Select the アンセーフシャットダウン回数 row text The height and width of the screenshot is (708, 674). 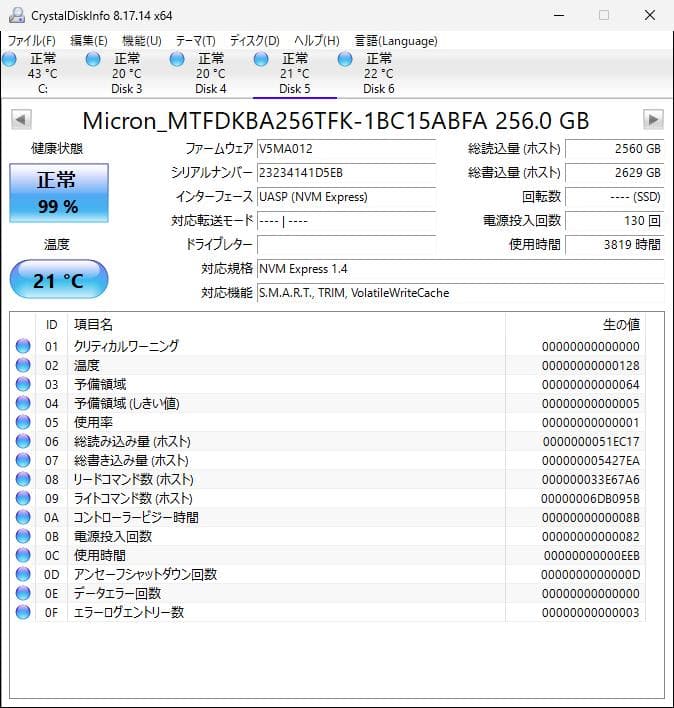pos(145,574)
